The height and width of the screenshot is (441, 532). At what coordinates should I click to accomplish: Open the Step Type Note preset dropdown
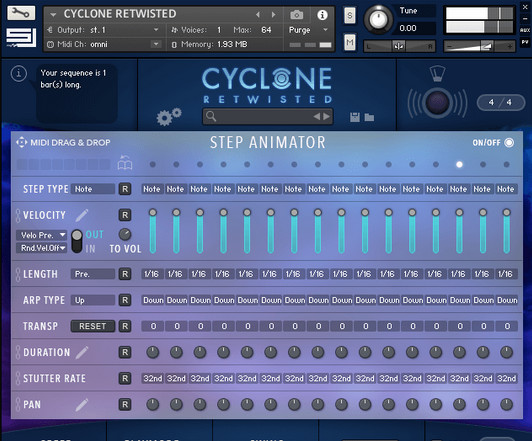[93, 189]
